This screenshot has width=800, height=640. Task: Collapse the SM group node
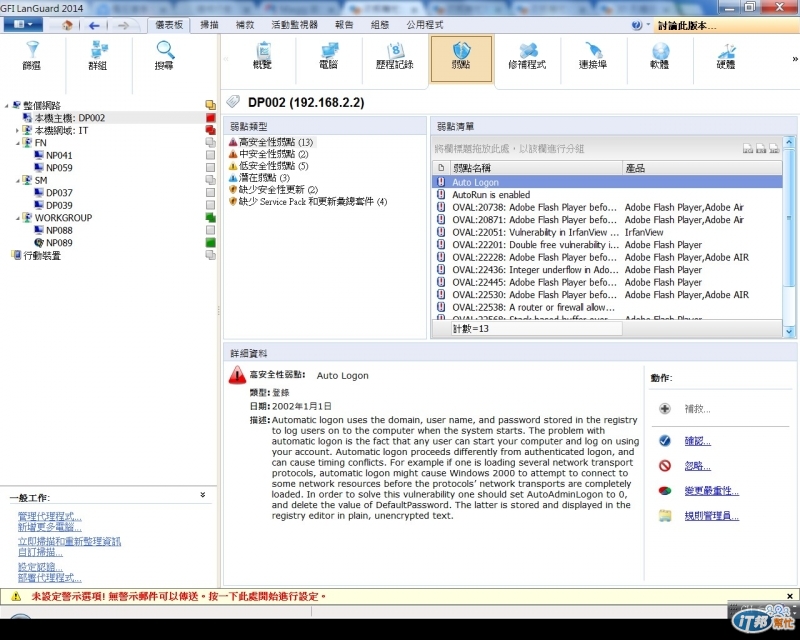[x=17, y=181]
